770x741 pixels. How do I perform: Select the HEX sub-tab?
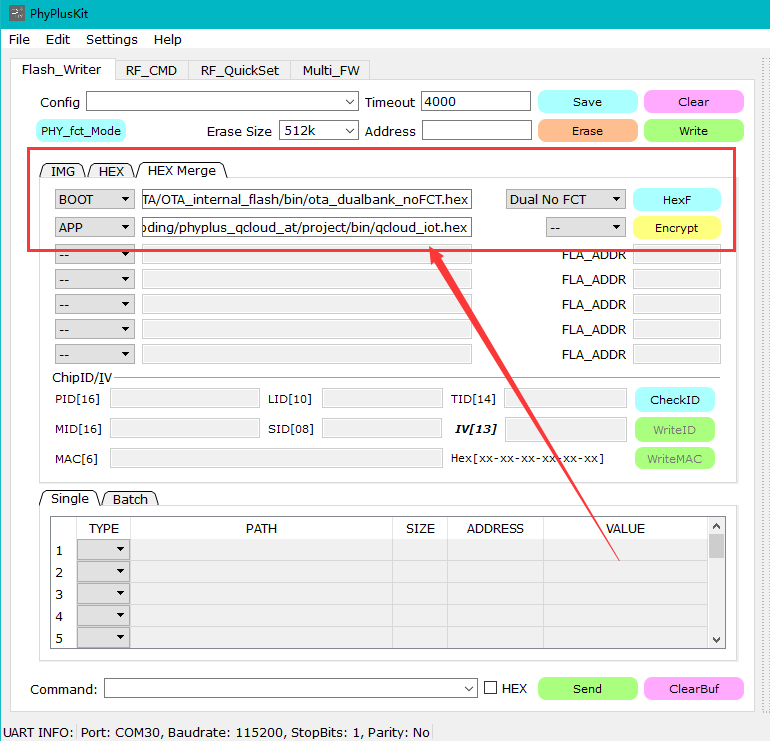coord(111,171)
